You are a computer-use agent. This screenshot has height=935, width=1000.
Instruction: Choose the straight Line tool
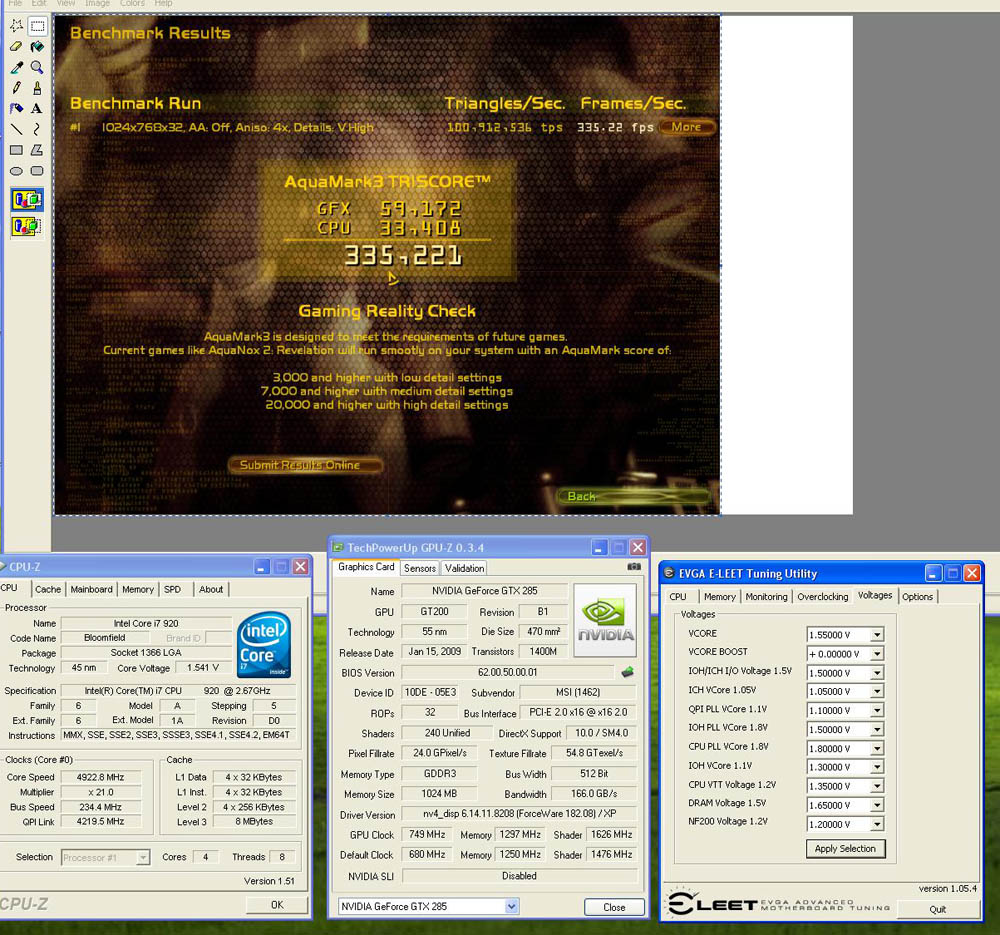click(17, 129)
